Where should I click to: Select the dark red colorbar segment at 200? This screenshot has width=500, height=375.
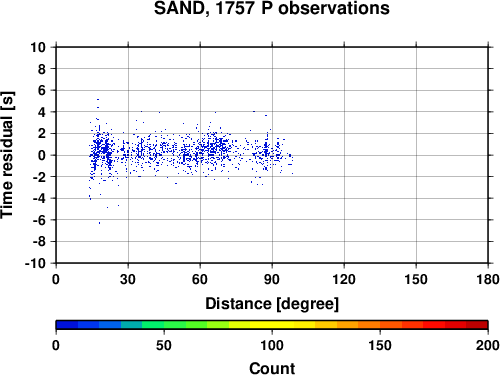click(477, 325)
